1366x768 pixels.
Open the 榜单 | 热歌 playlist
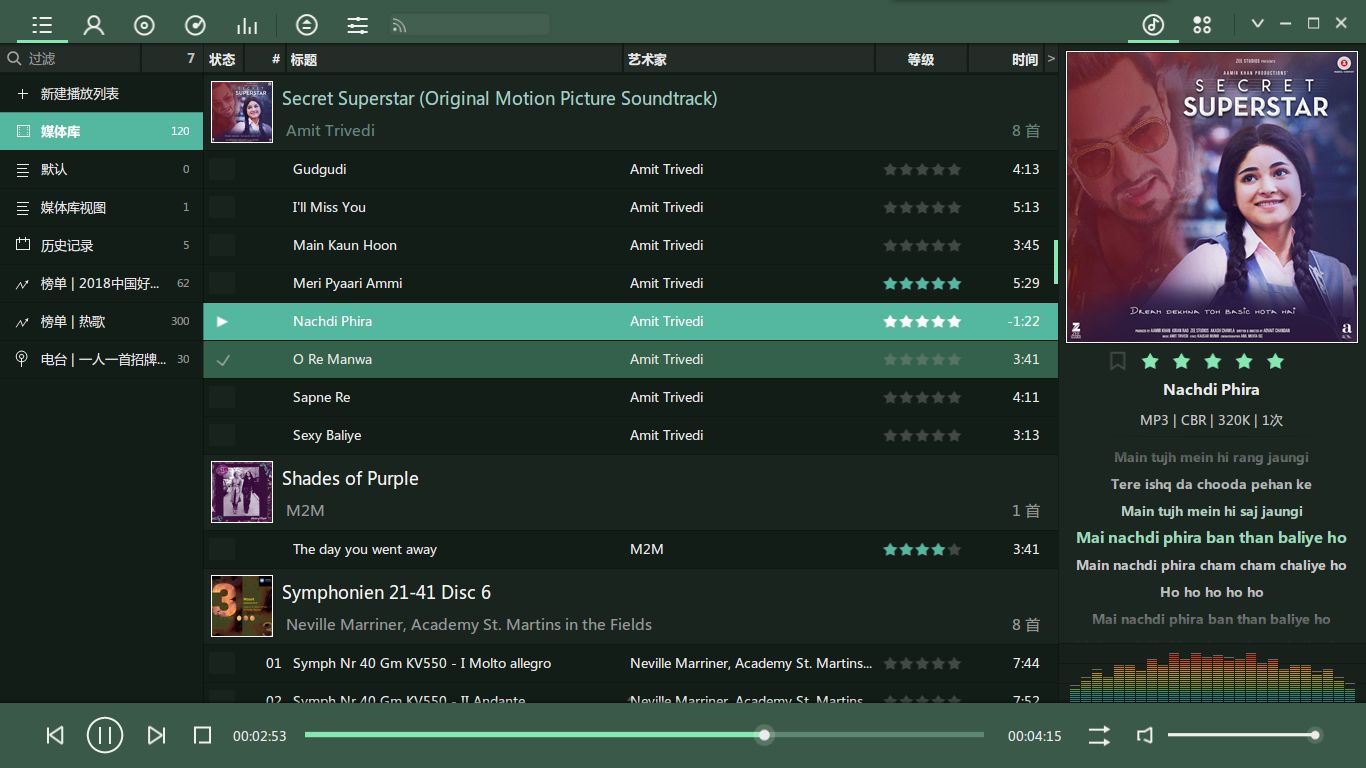[x=73, y=322]
